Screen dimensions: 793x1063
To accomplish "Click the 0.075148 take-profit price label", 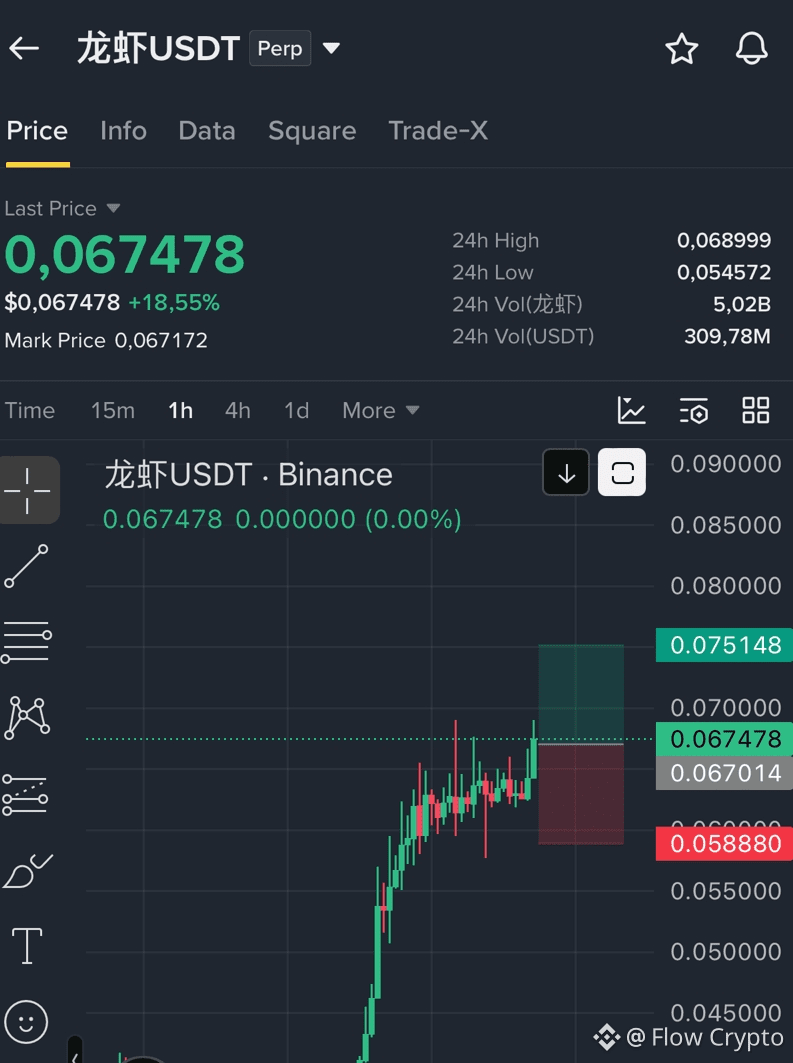I will click(x=724, y=645).
